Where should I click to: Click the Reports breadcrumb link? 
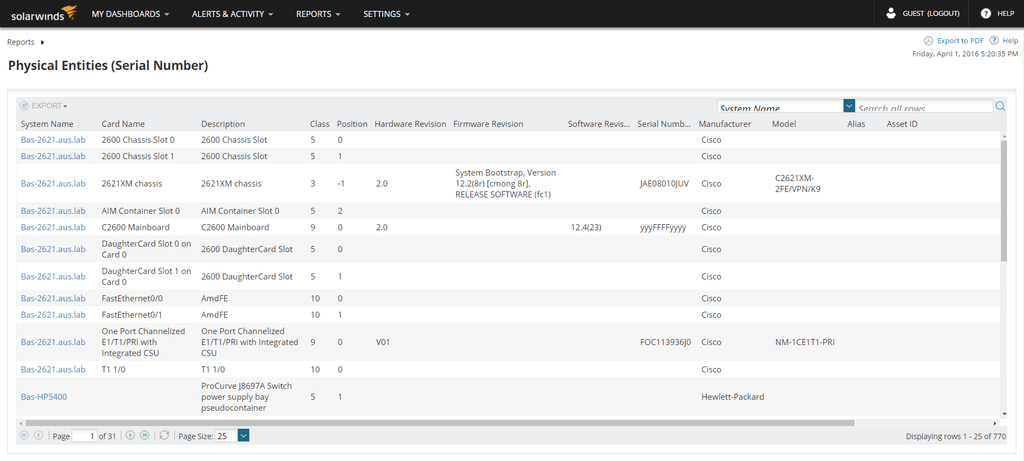pos(21,42)
